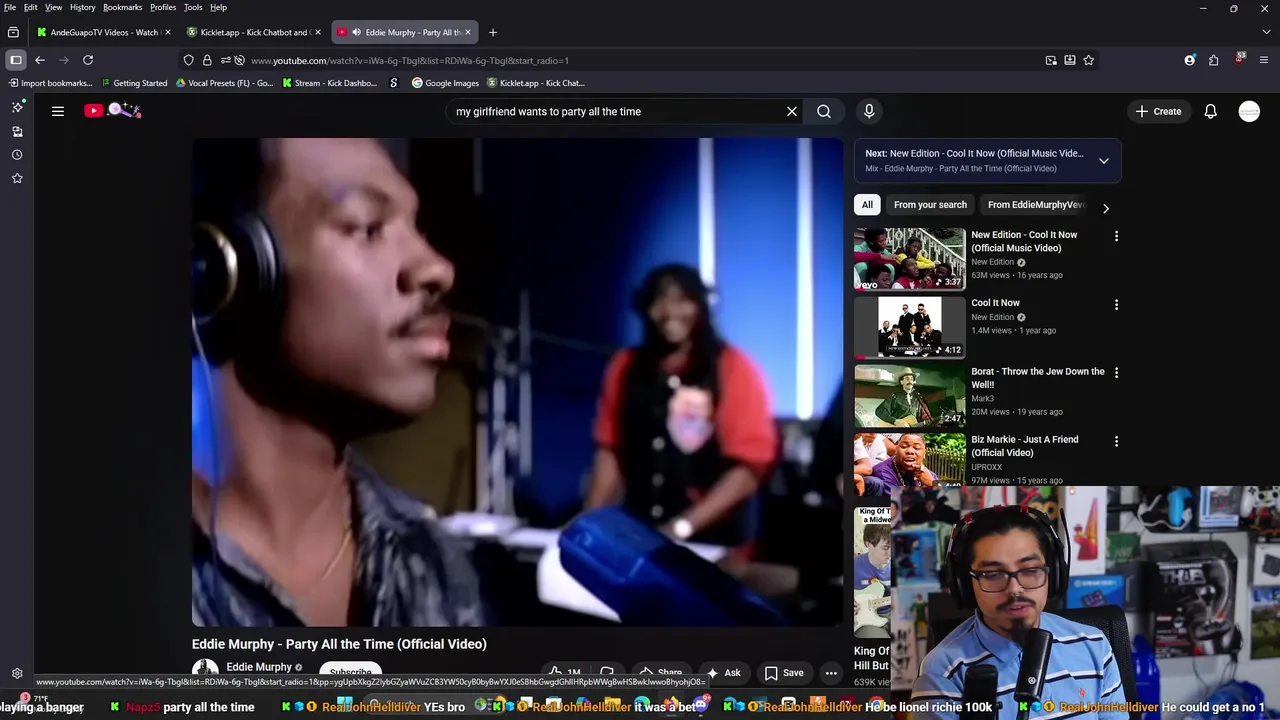Open Biz Markie Just A Friend thumbnail

click(x=910, y=463)
